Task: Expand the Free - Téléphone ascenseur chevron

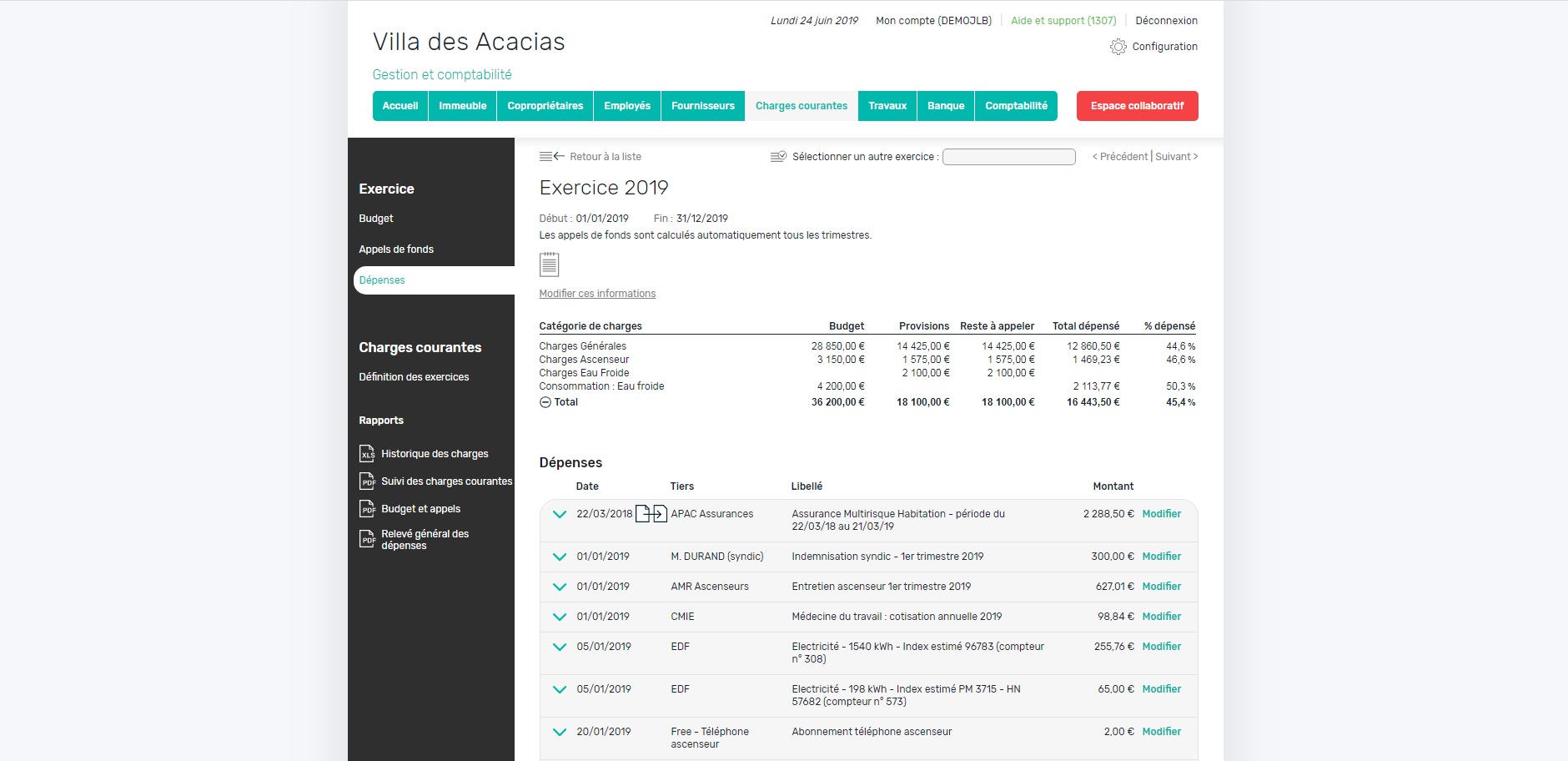Action: pyautogui.click(x=560, y=732)
